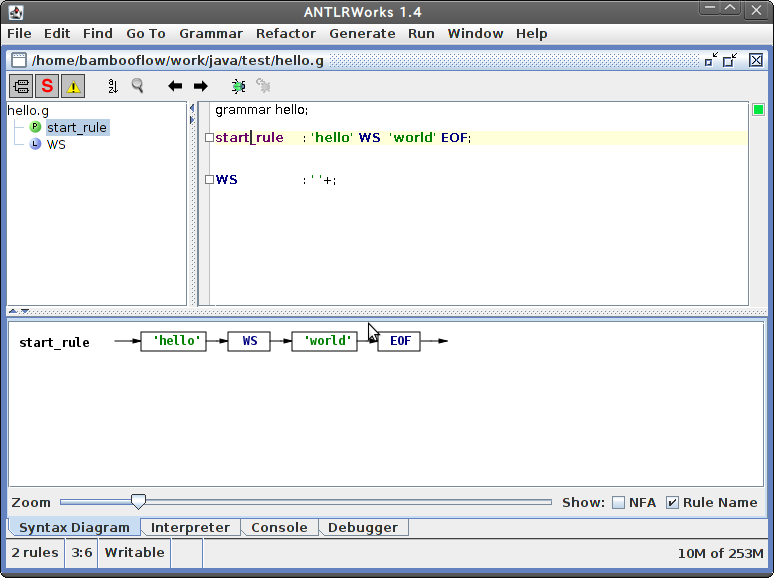Image resolution: width=774 pixels, height=578 pixels.
Task: Click the 'world' box in syntax diagram
Action: click(x=324, y=341)
